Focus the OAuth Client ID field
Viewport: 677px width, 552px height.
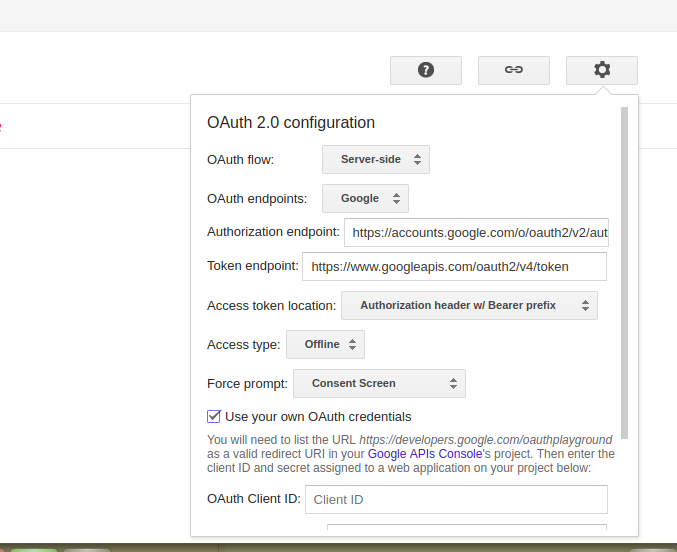pos(456,499)
